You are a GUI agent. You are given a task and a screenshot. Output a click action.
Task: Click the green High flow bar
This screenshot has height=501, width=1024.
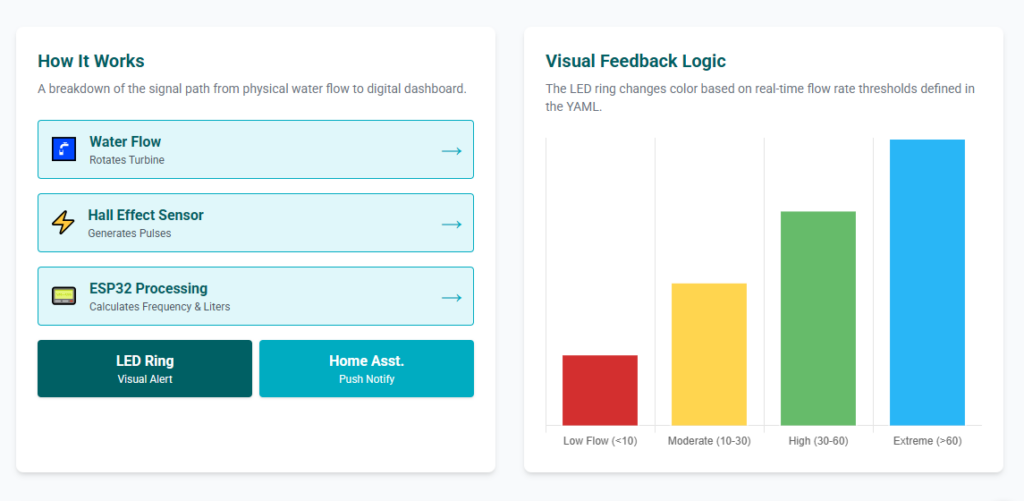click(x=818, y=318)
